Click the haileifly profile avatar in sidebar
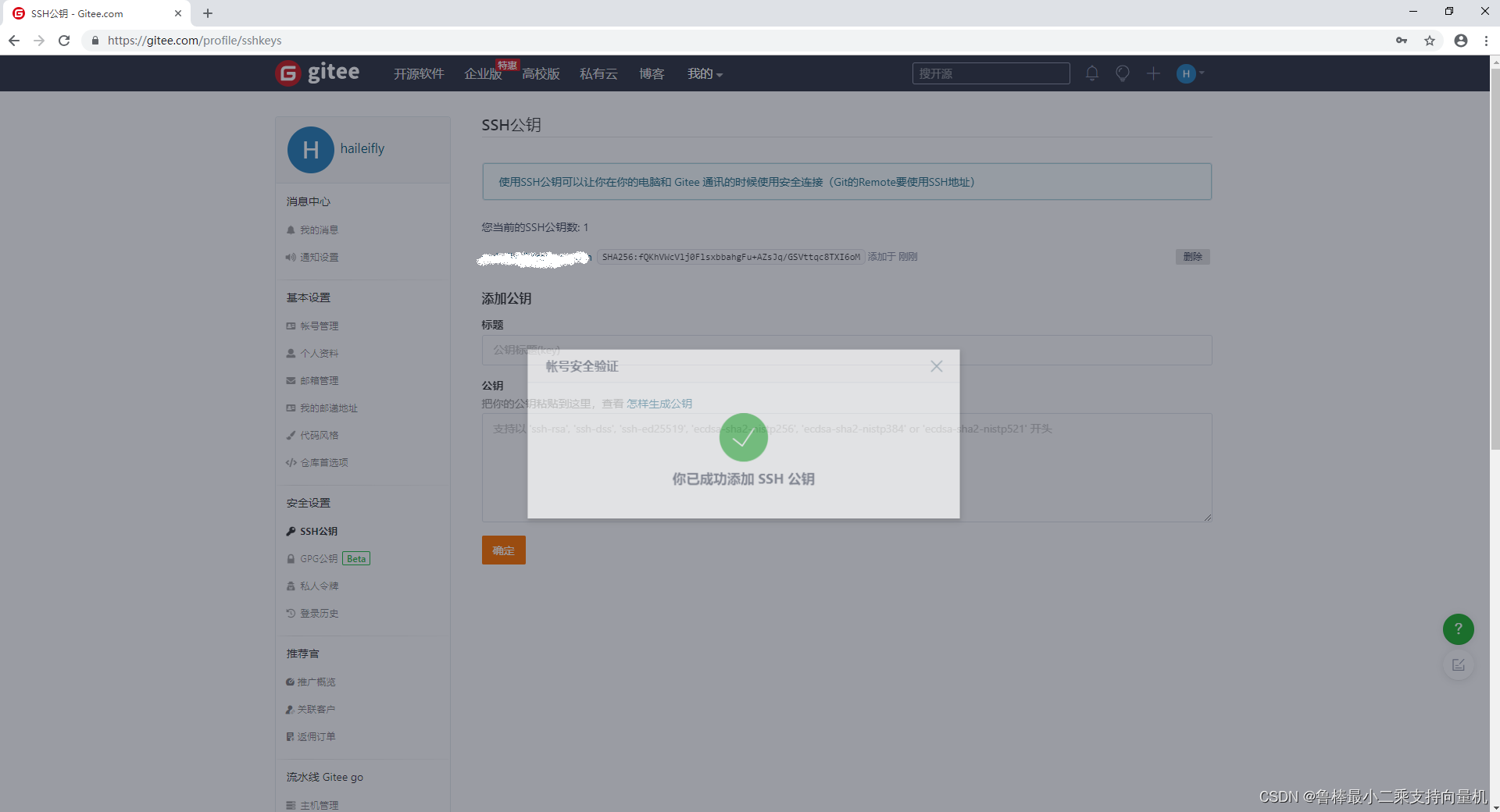 pos(311,149)
